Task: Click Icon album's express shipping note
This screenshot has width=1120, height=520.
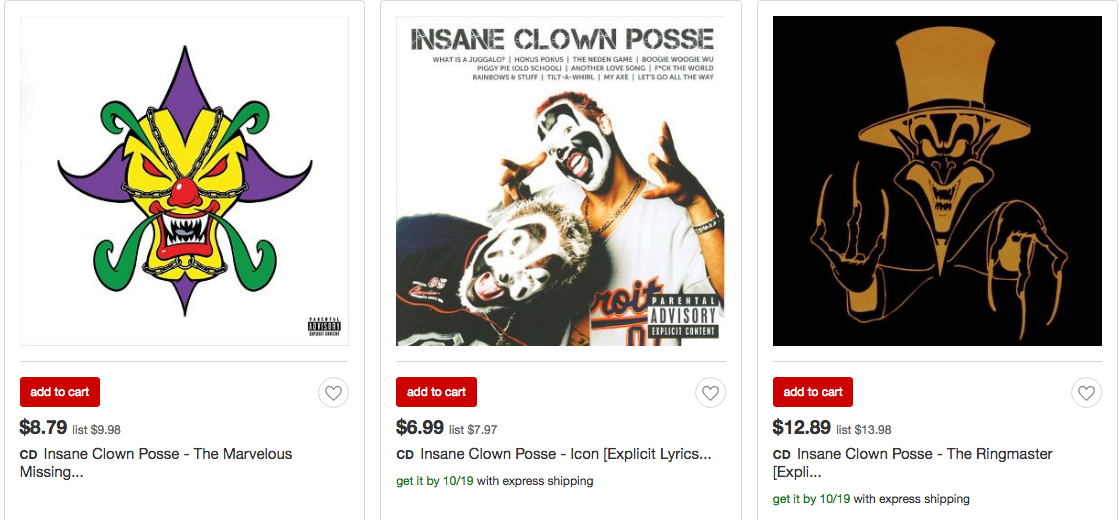Action: [x=494, y=481]
